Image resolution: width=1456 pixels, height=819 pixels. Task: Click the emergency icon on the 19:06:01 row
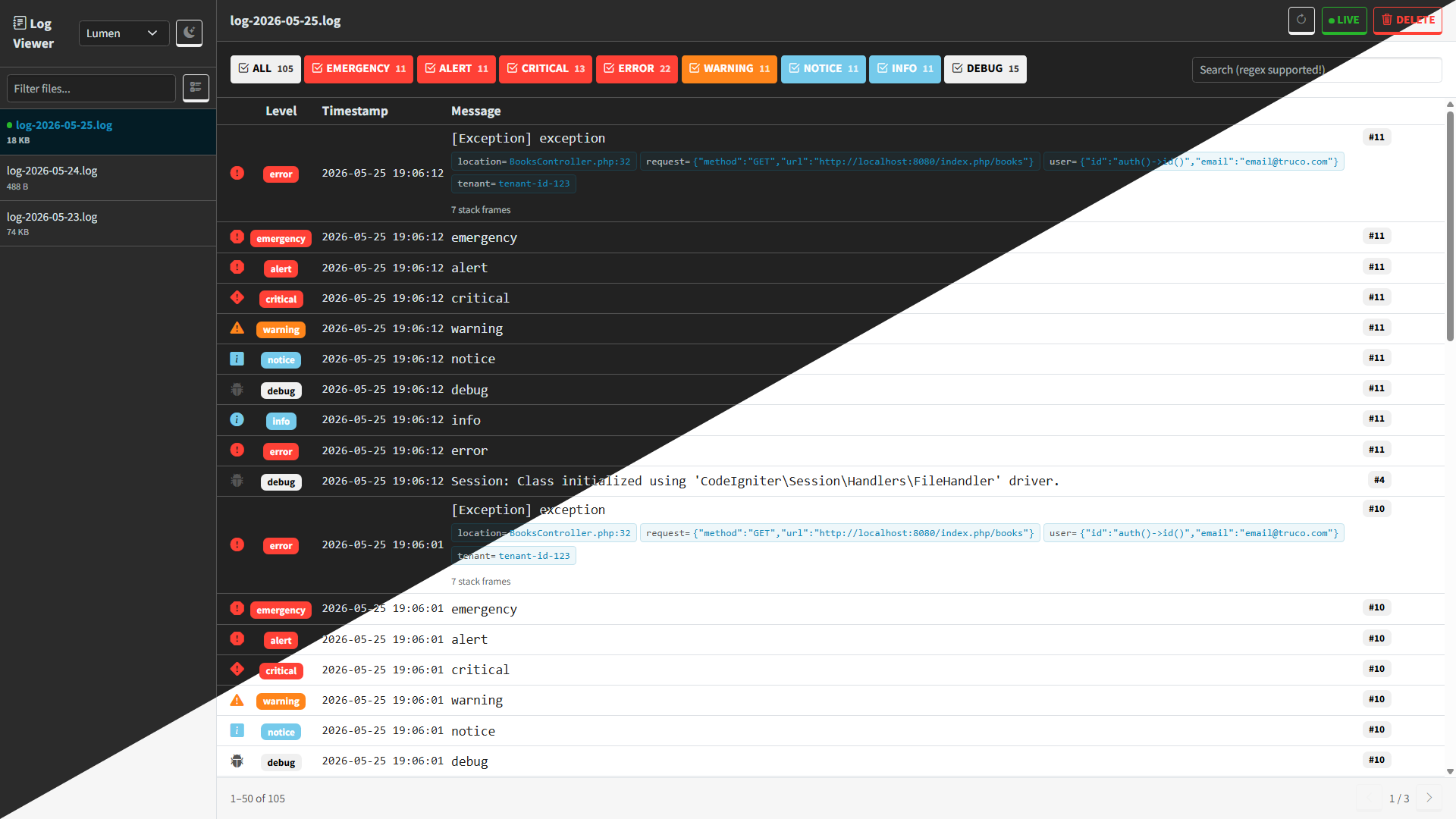tap(237, 608)
